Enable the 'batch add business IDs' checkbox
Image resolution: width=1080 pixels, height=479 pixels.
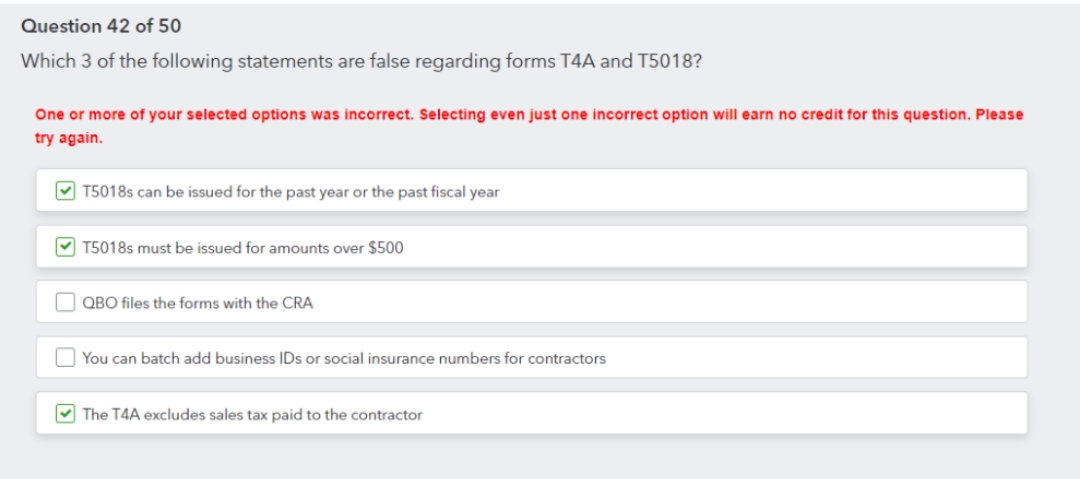tap(65, 358)
